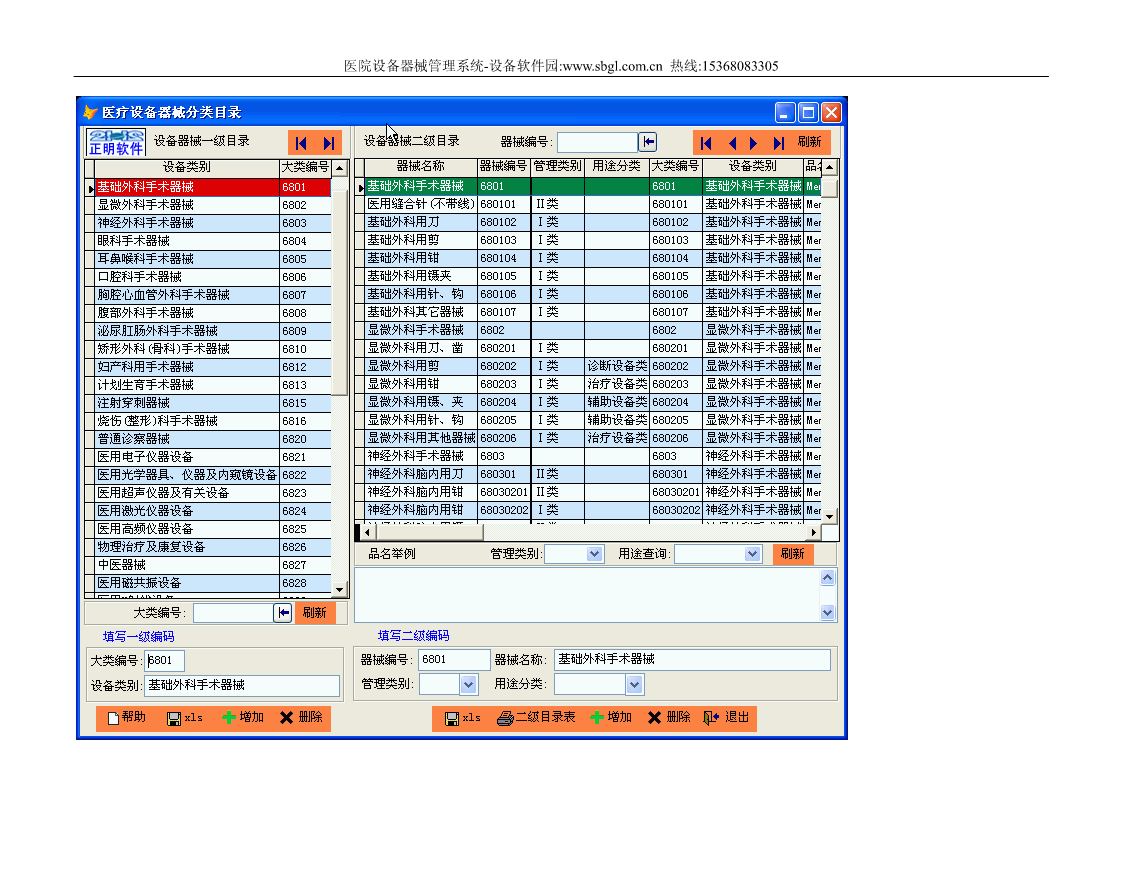Click 退出 to exit the window
The image size is (1123, 870).
click(727, 717)
